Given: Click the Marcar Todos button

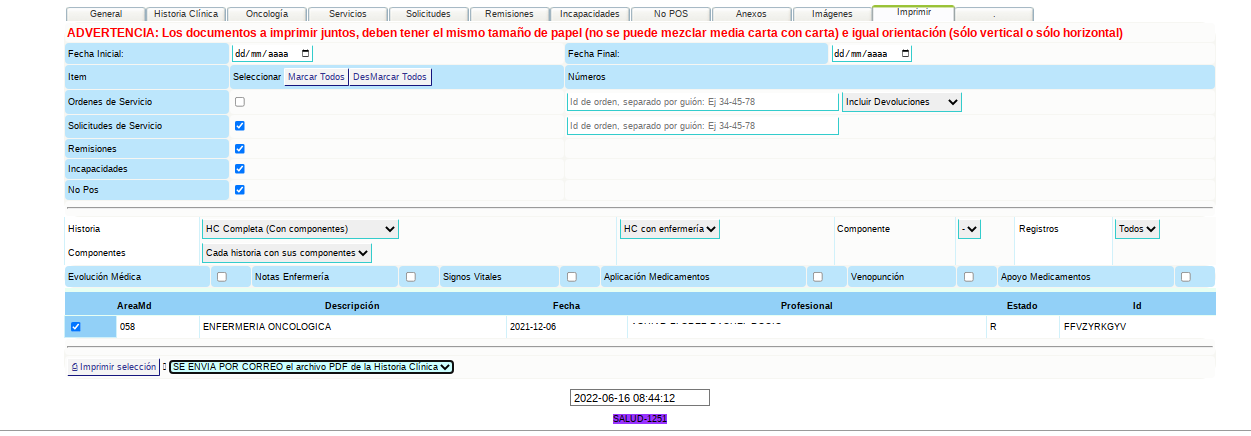Looking at the screenshot, I should pyautogui.click(x=316, y=77).
